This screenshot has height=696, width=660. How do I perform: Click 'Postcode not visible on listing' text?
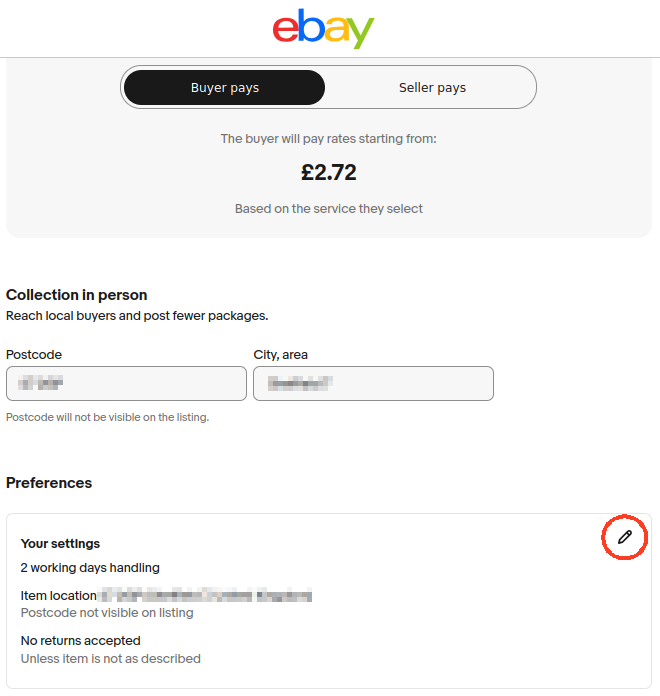coord(107,613)
